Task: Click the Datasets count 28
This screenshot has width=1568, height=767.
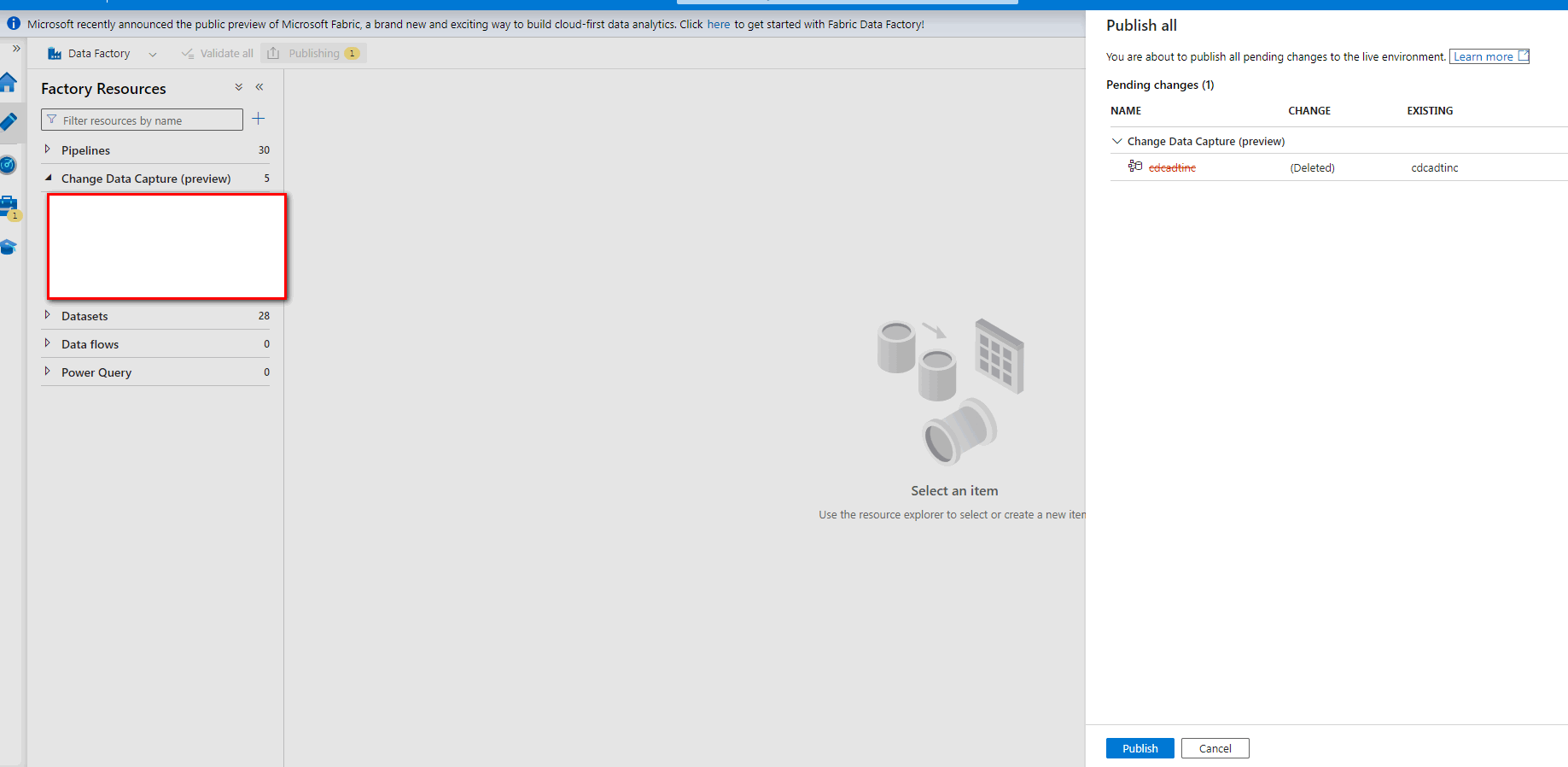Action: [264, 316]
